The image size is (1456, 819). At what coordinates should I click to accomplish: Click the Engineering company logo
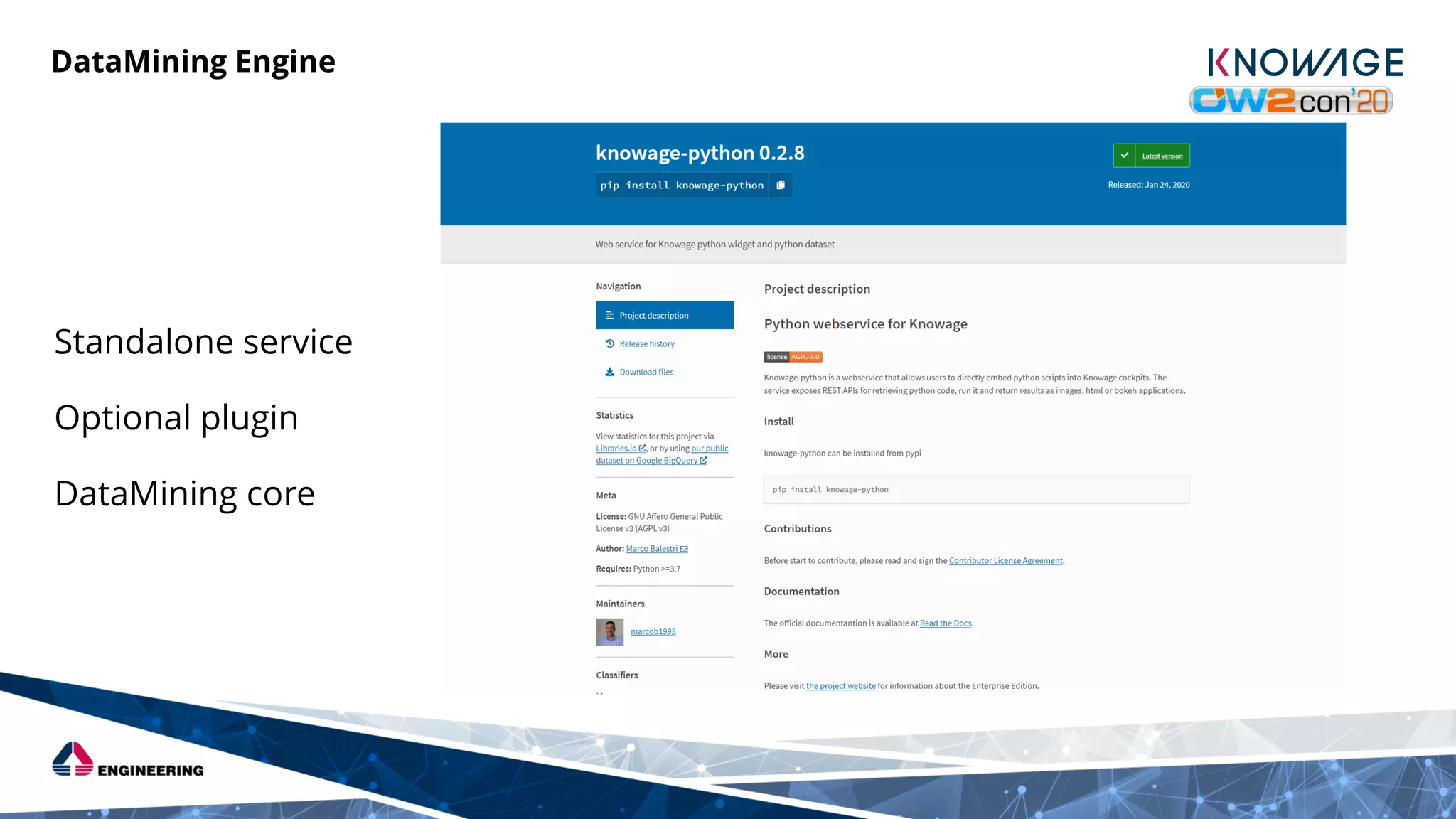[128, 760]
